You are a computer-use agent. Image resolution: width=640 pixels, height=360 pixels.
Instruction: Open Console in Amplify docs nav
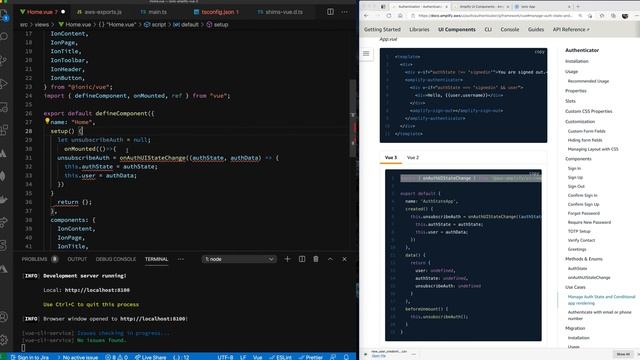tap(510, 29)
